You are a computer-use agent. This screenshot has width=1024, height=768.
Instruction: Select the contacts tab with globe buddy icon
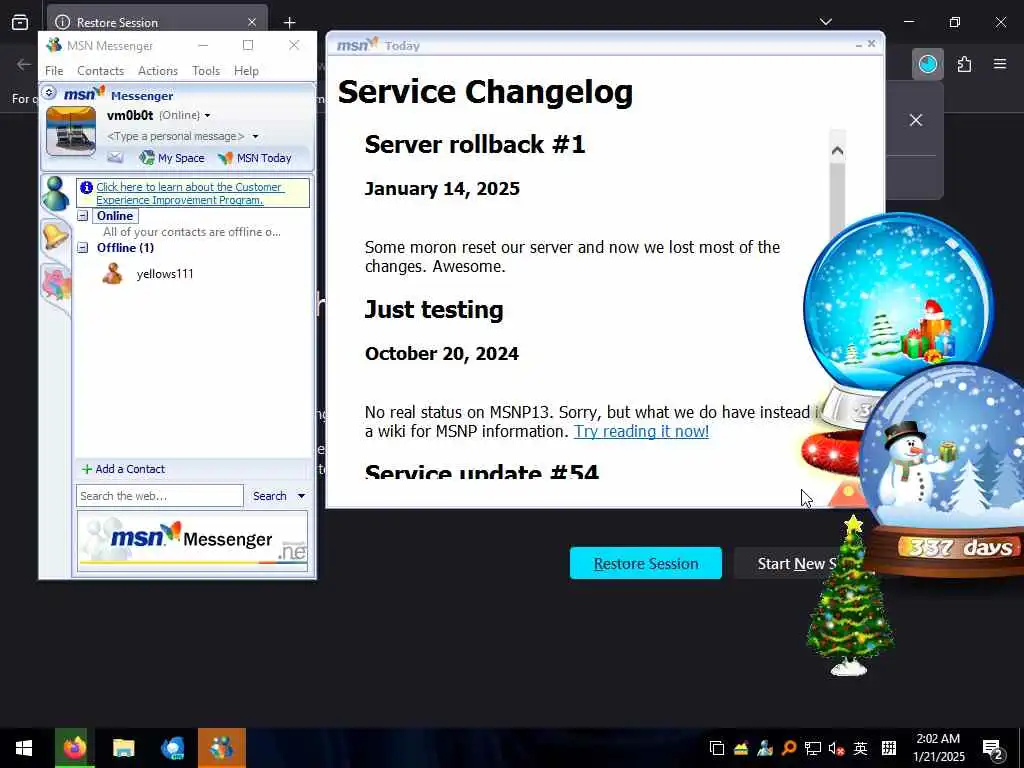coord(56,193)
